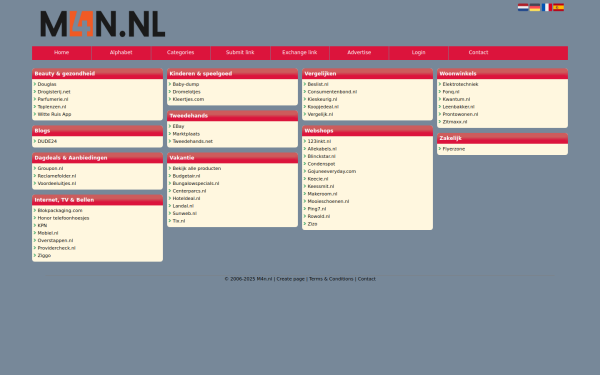600x375 pixels.
Task: Open the Zitmaxx.nl link
Action: 455,122
